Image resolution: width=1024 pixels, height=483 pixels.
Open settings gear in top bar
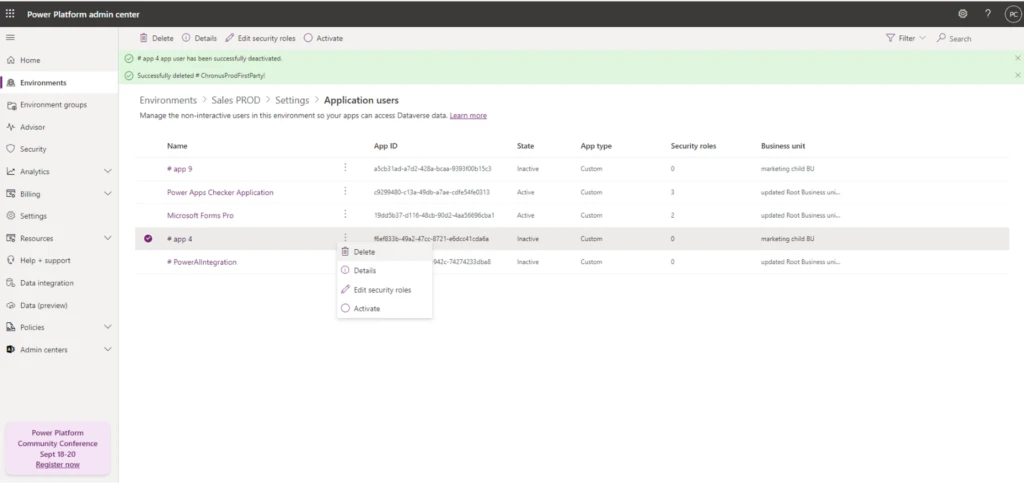962,13
